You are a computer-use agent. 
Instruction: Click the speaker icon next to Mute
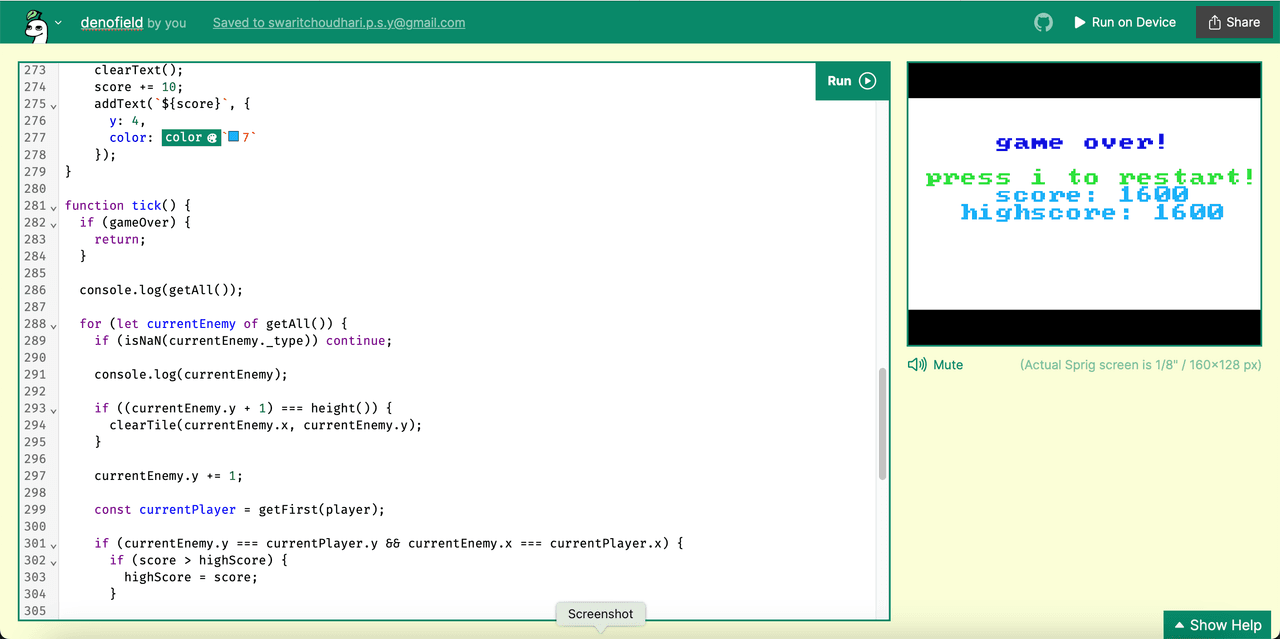(x=917, y=365)
